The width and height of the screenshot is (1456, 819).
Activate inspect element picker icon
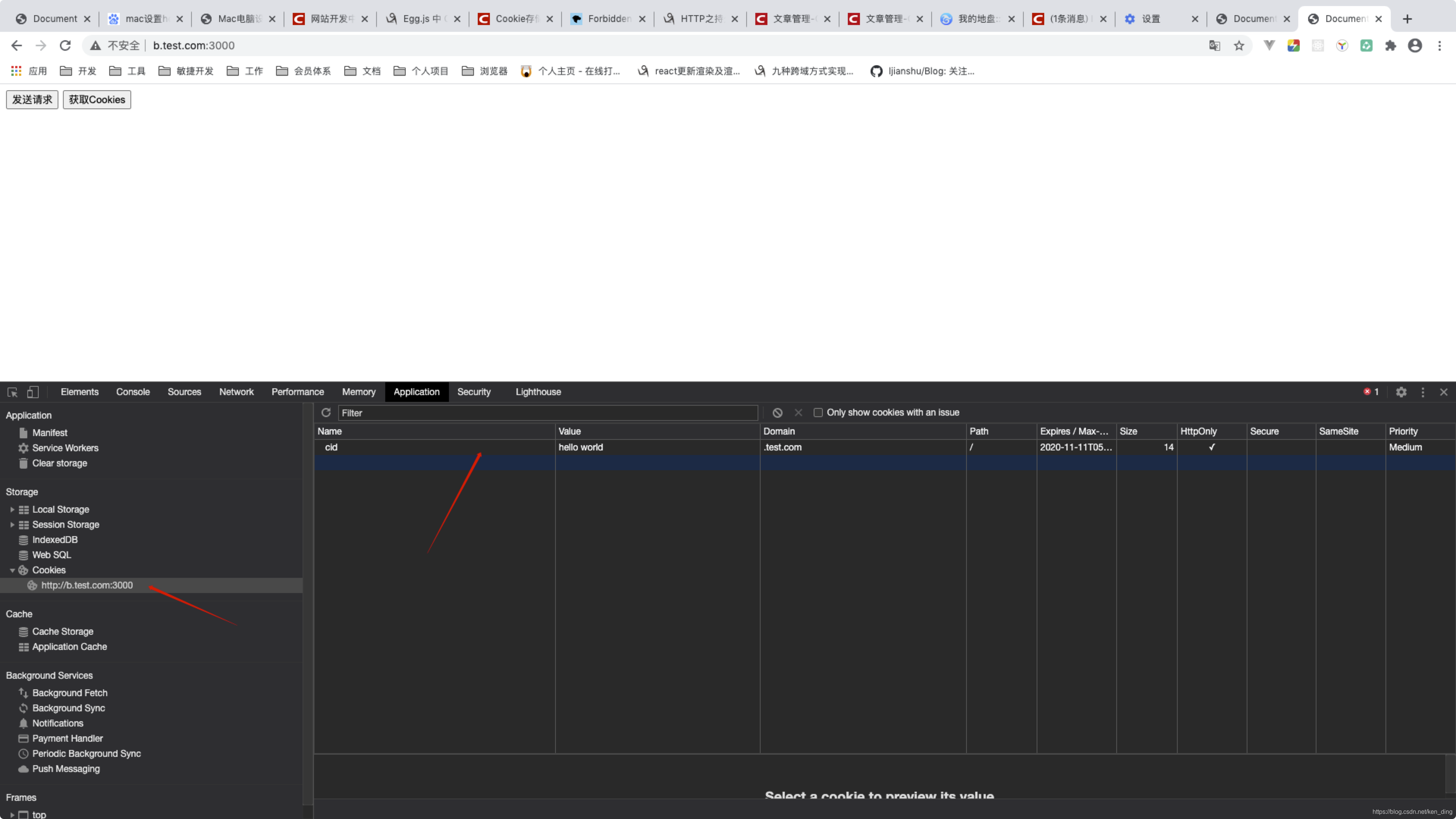[13, 392]
